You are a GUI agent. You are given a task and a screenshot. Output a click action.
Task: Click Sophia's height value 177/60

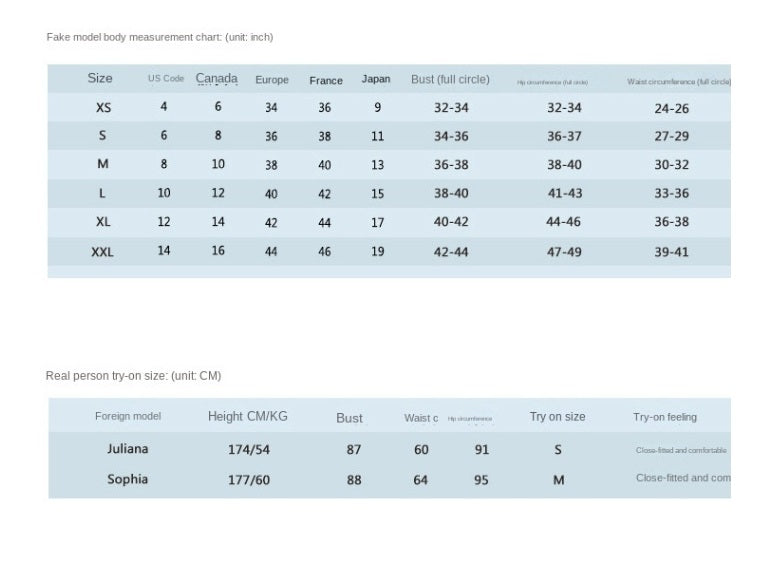pos(249,480)
